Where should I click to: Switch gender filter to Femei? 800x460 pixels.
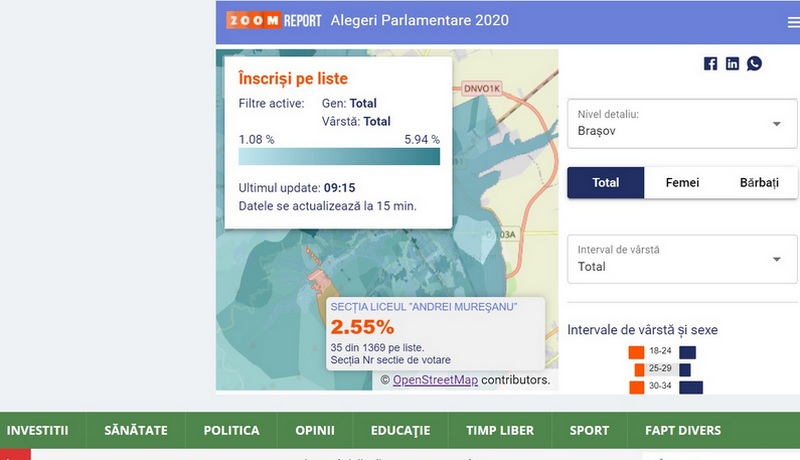(683, 183)
